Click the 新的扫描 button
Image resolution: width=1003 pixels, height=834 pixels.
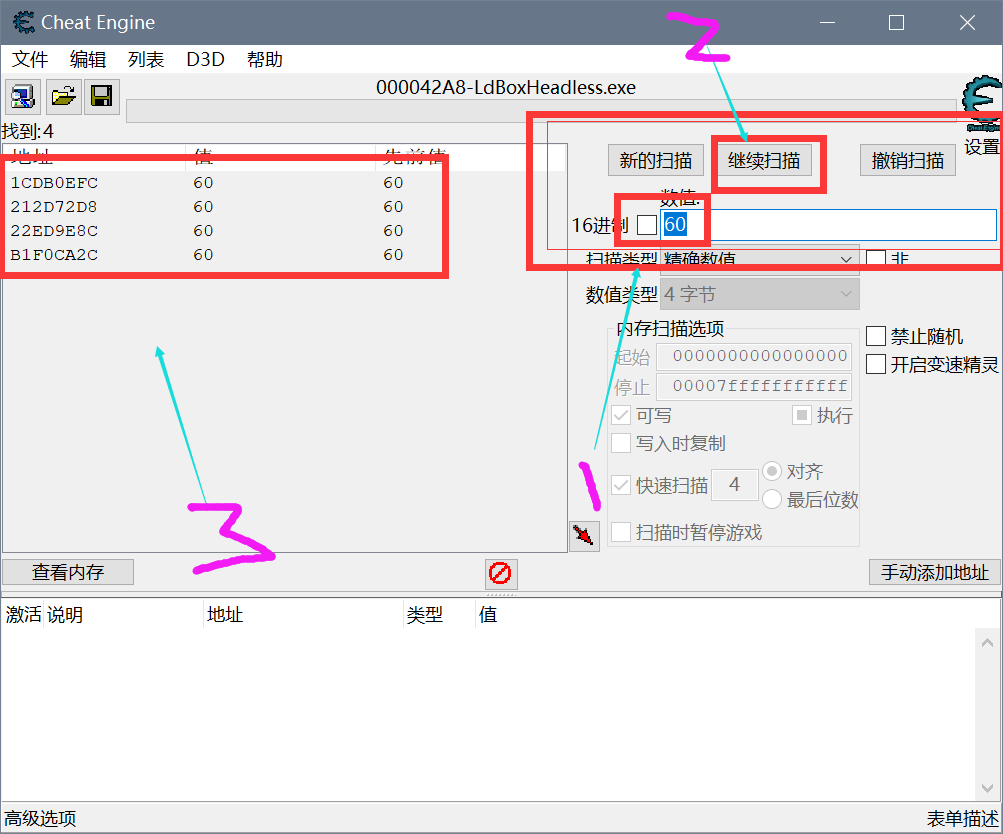tap(656, 161)
